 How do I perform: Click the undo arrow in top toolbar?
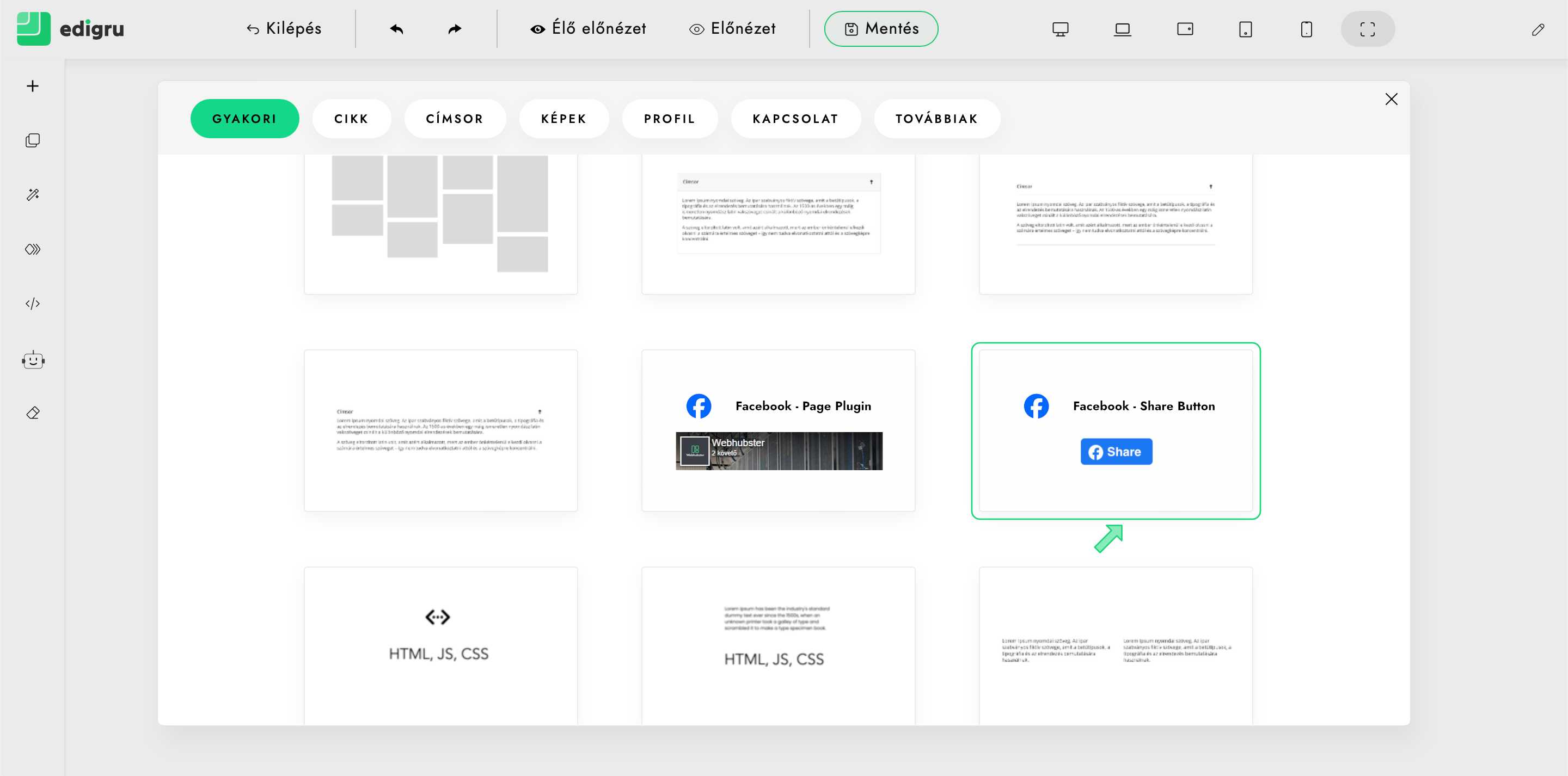click(397, 29)
